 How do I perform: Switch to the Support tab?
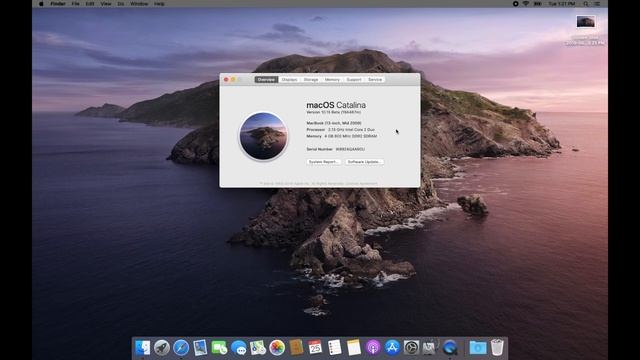click(x=354, y=80)
